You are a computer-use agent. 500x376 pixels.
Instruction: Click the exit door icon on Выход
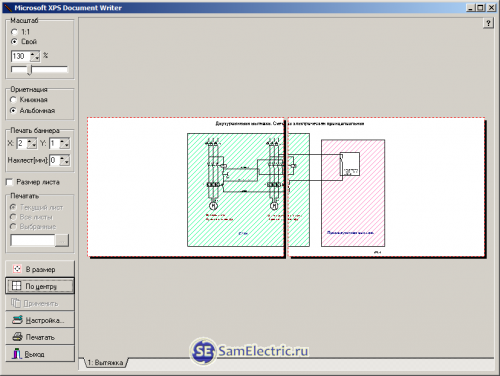tap(17, 353)
